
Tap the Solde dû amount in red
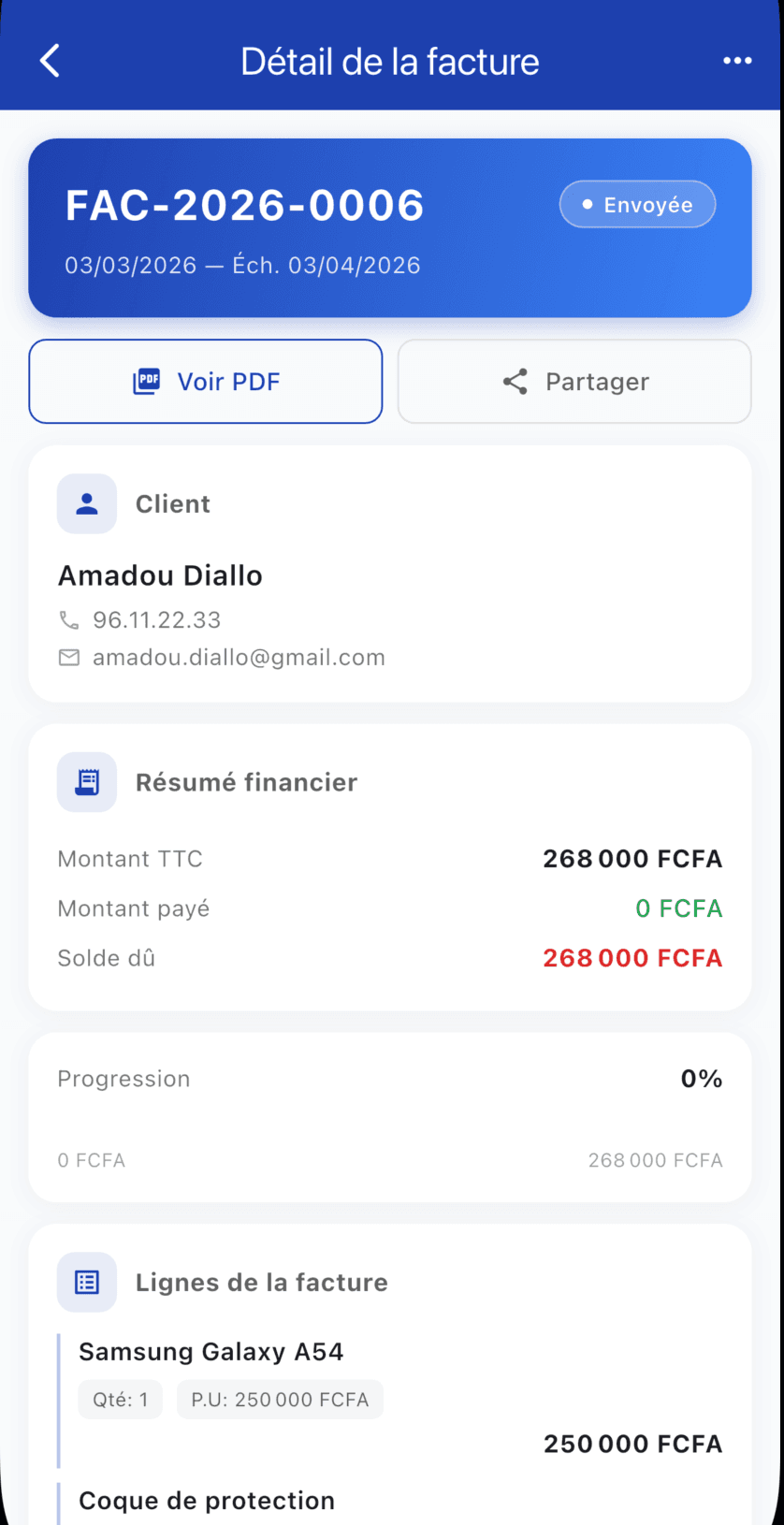click(633, 958)
